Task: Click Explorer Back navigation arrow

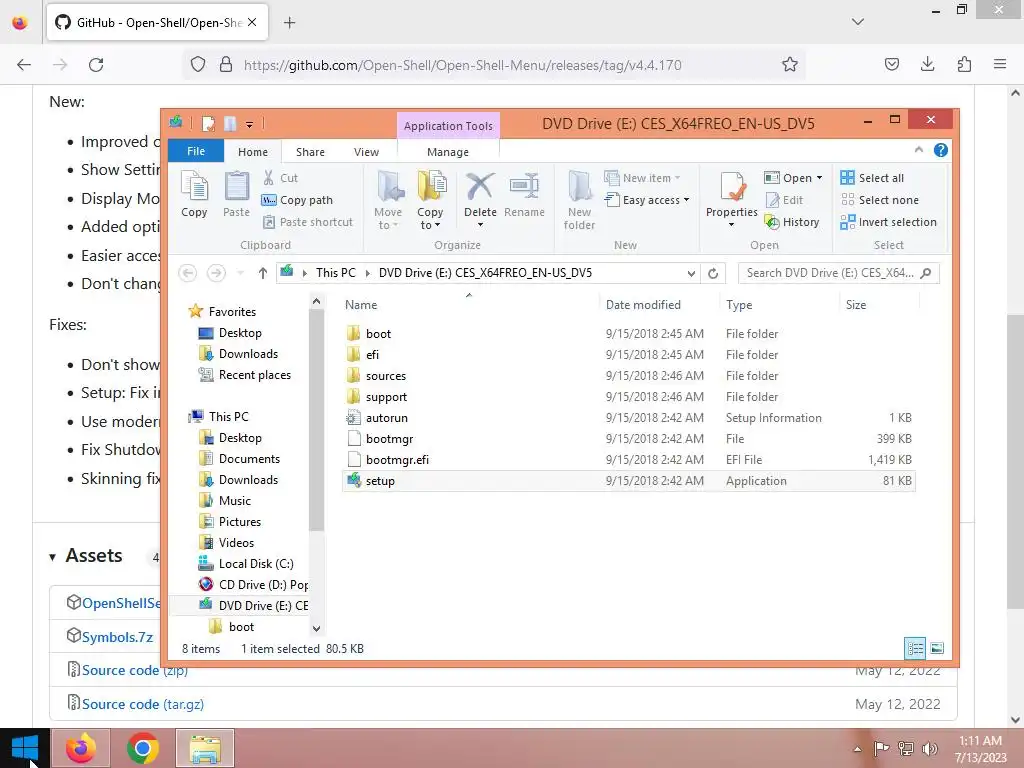Action: pyautogui.click(x=187, y=273)
